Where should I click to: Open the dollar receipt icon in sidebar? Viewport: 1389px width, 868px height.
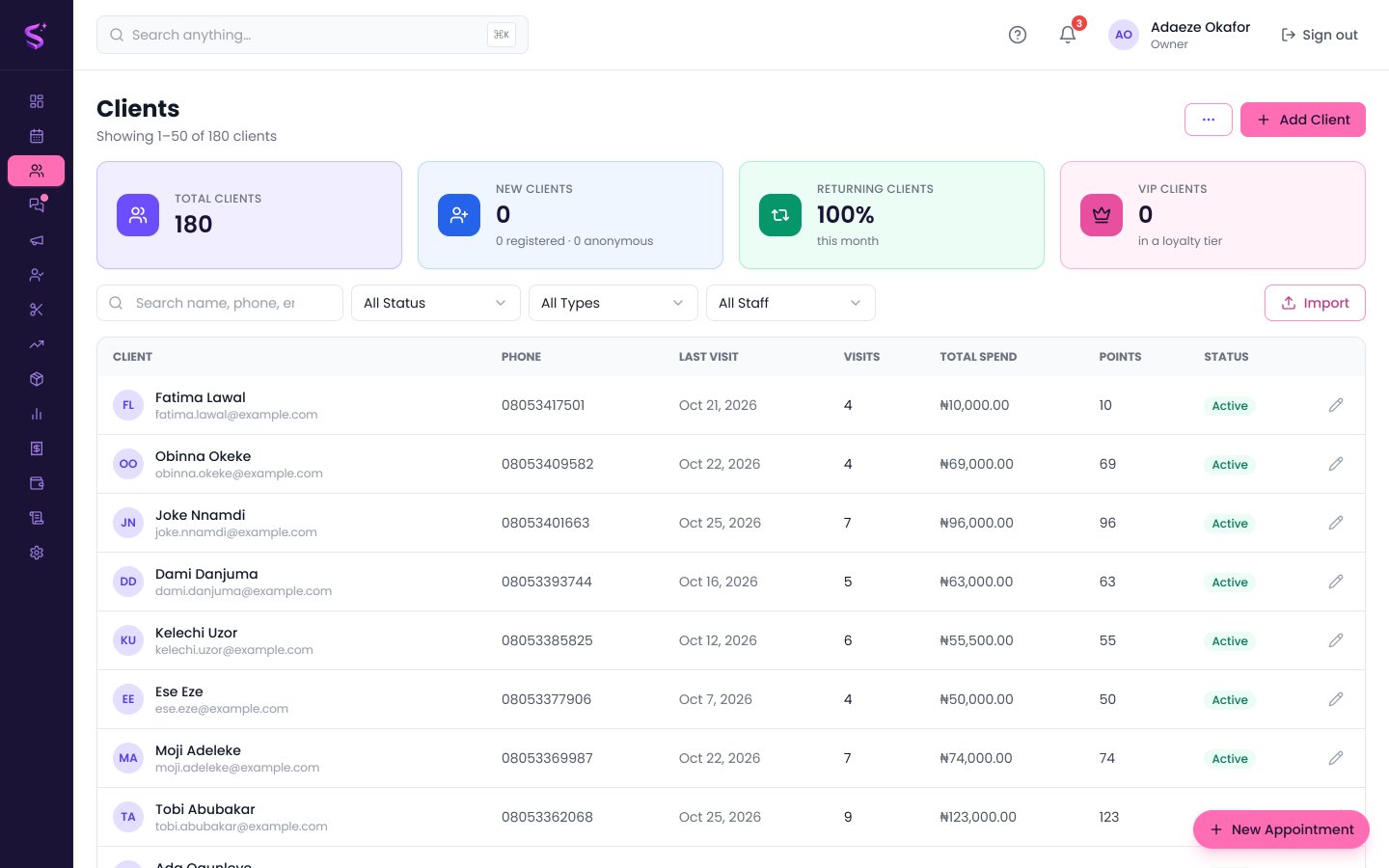pyautogui.click(x=37, y=448)
